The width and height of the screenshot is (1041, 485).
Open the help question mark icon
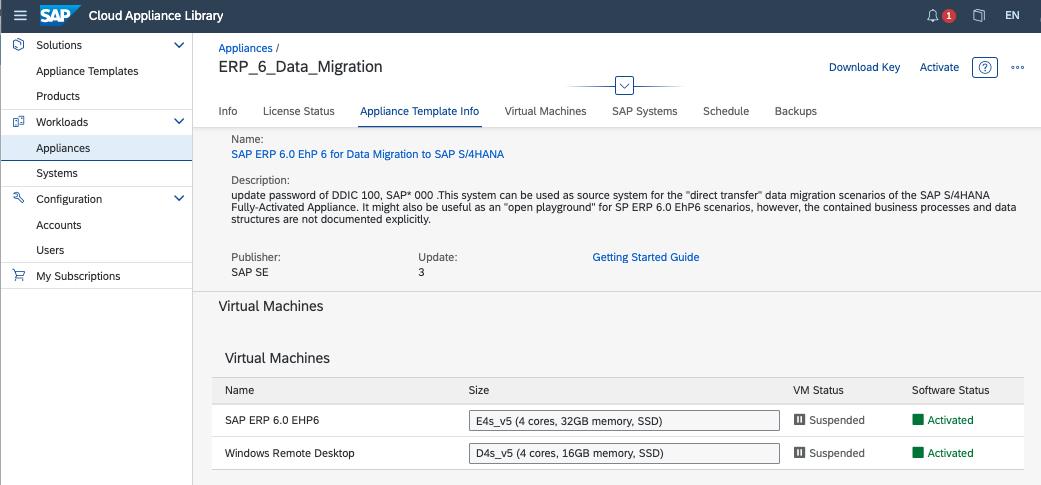coord(985,67)
